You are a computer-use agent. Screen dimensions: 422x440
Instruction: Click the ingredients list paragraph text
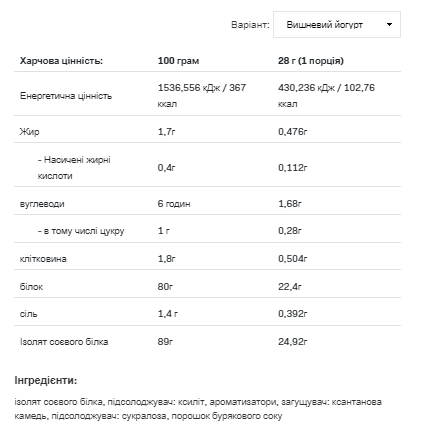198,409
